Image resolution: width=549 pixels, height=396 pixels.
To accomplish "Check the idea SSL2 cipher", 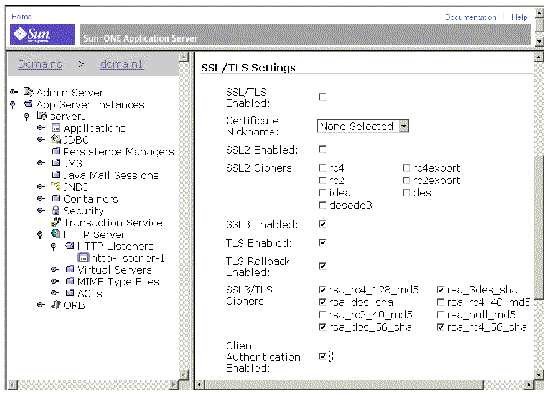I will 322,193.
